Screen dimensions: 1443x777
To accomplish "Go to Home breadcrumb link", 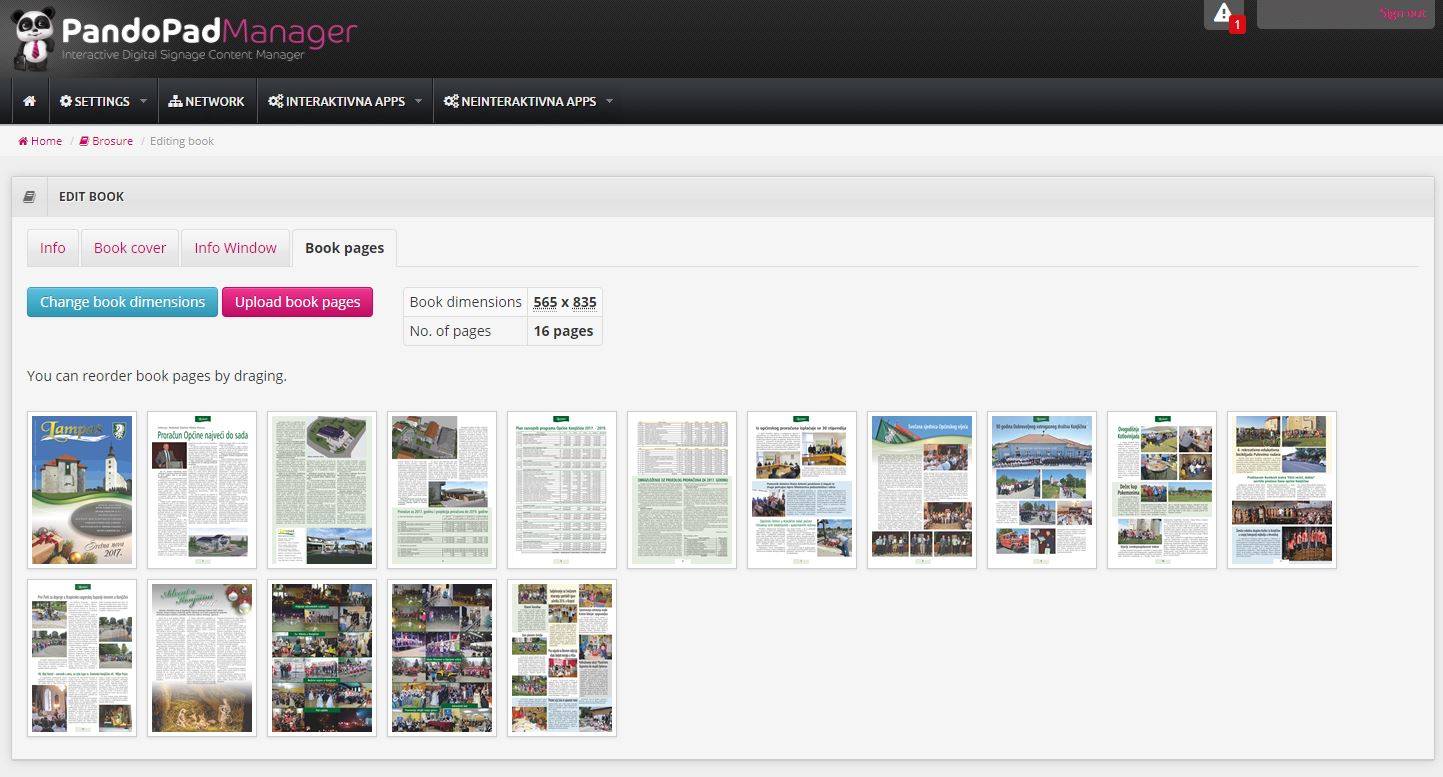I will [x=40, y=141].
